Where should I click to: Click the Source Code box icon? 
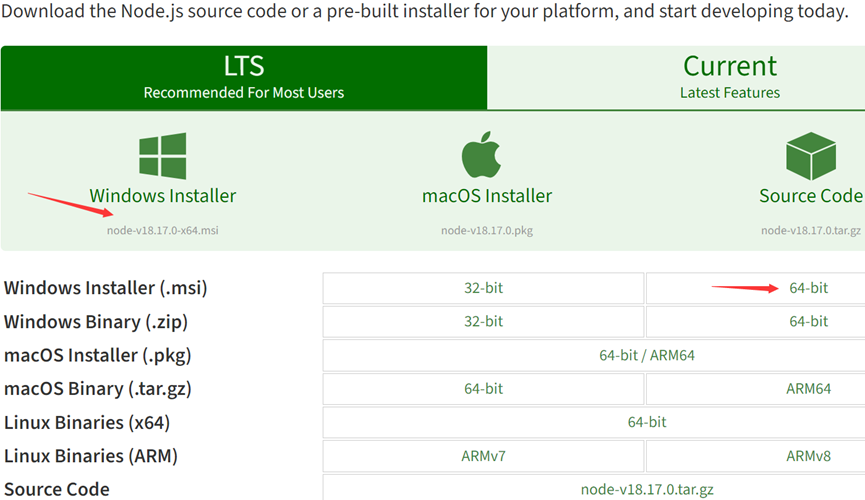click(810, 156)
